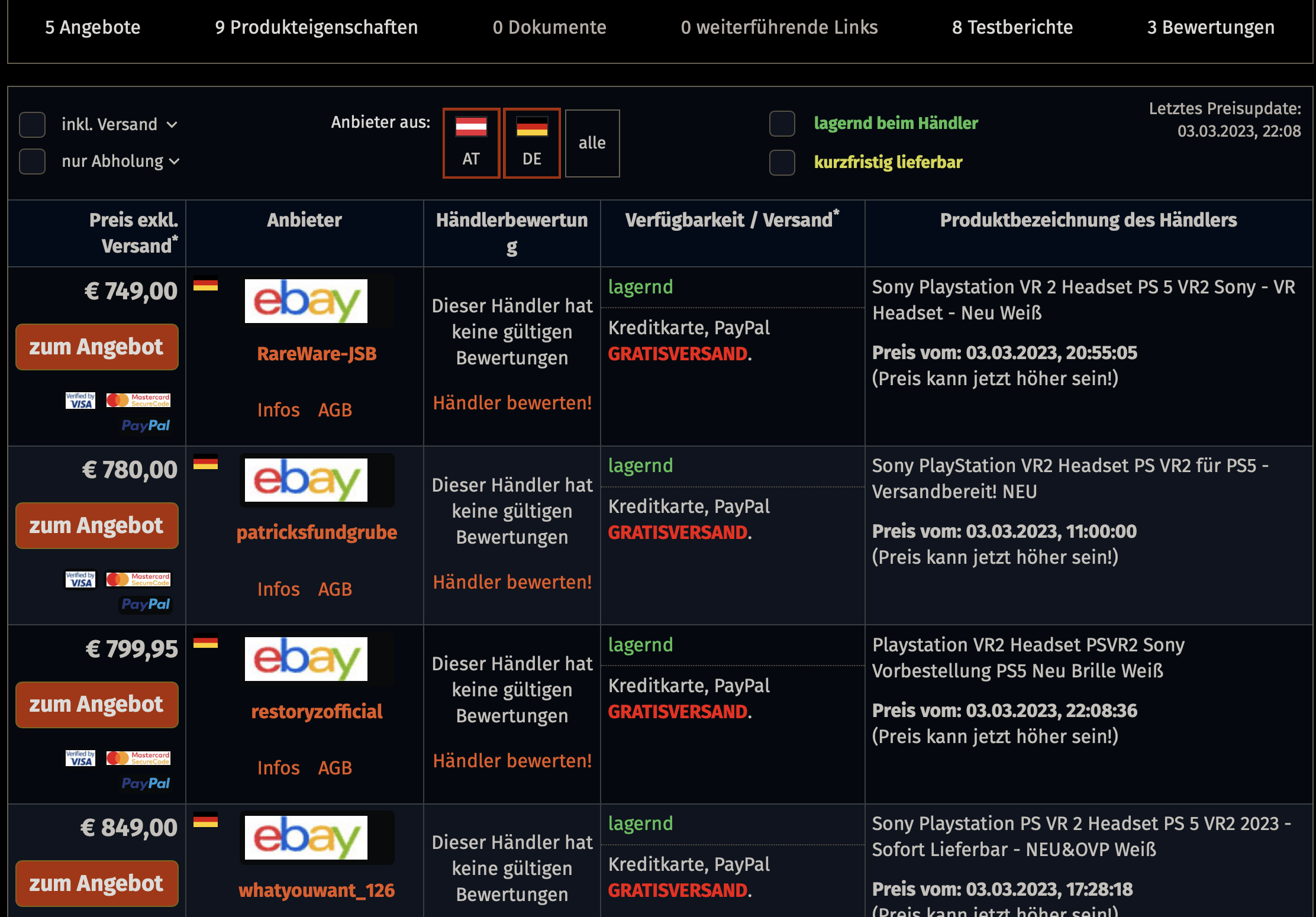
Task: Open the AGB link for patricksfundgrube
Action: [335, 589]
